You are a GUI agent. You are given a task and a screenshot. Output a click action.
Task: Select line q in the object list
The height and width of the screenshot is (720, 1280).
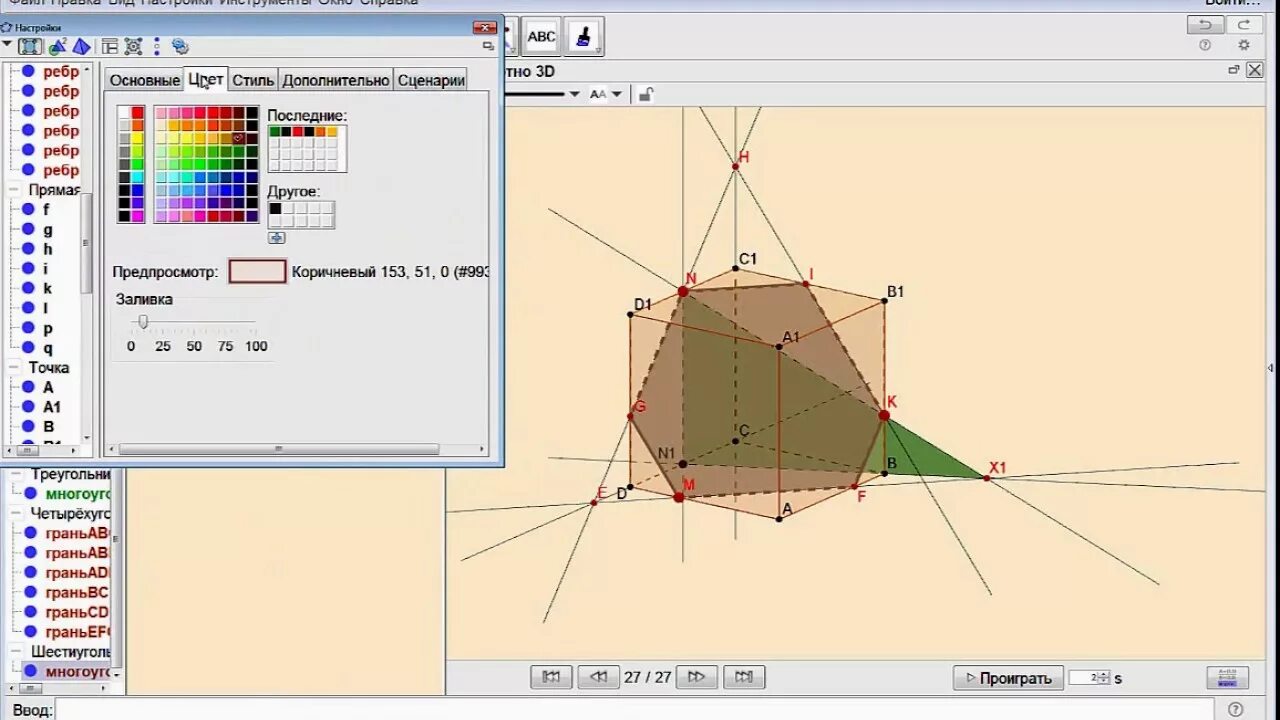47,348
